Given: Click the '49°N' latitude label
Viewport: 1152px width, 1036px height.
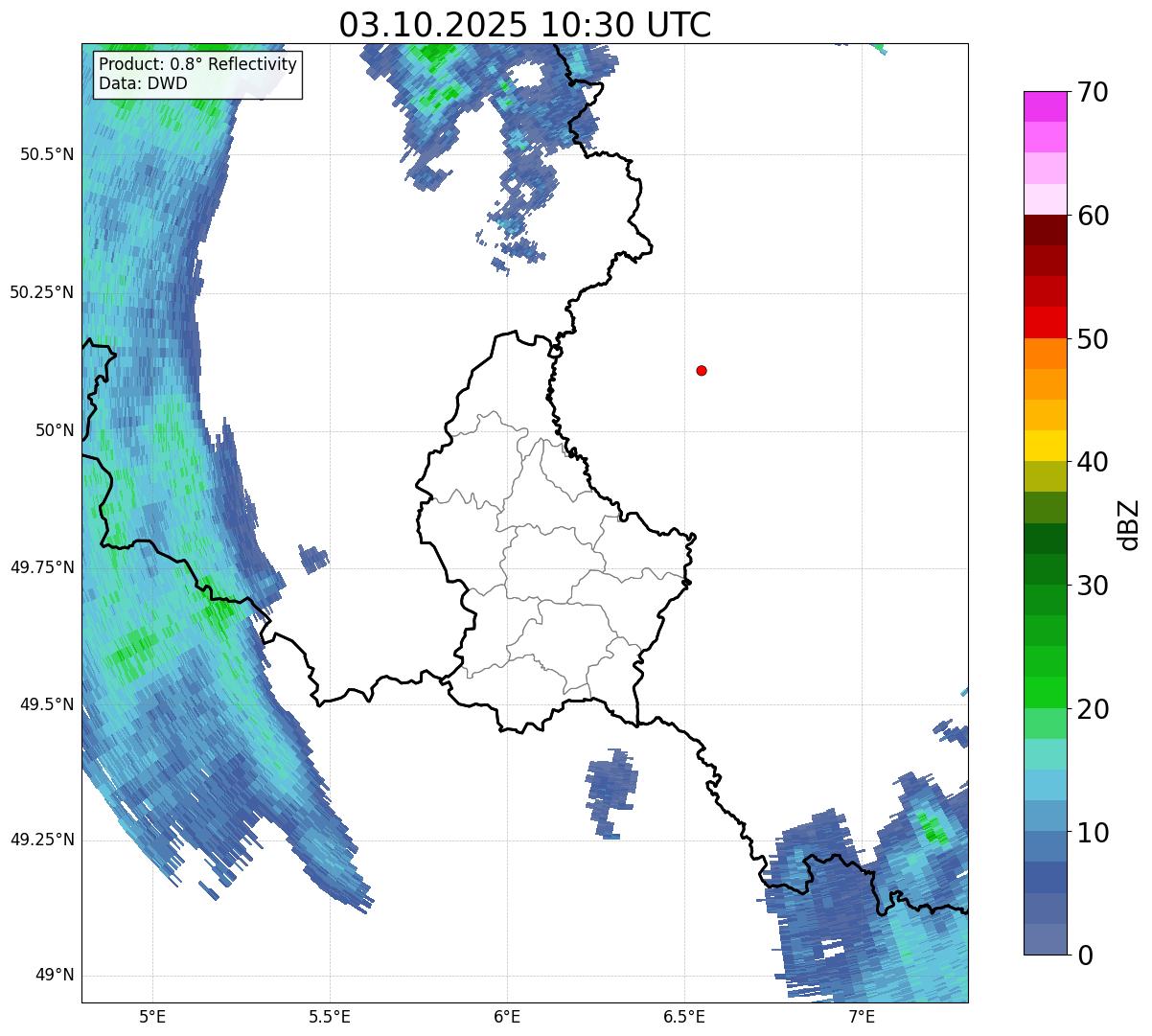Looking at the screenshot, I should click(x=55, y=976).
